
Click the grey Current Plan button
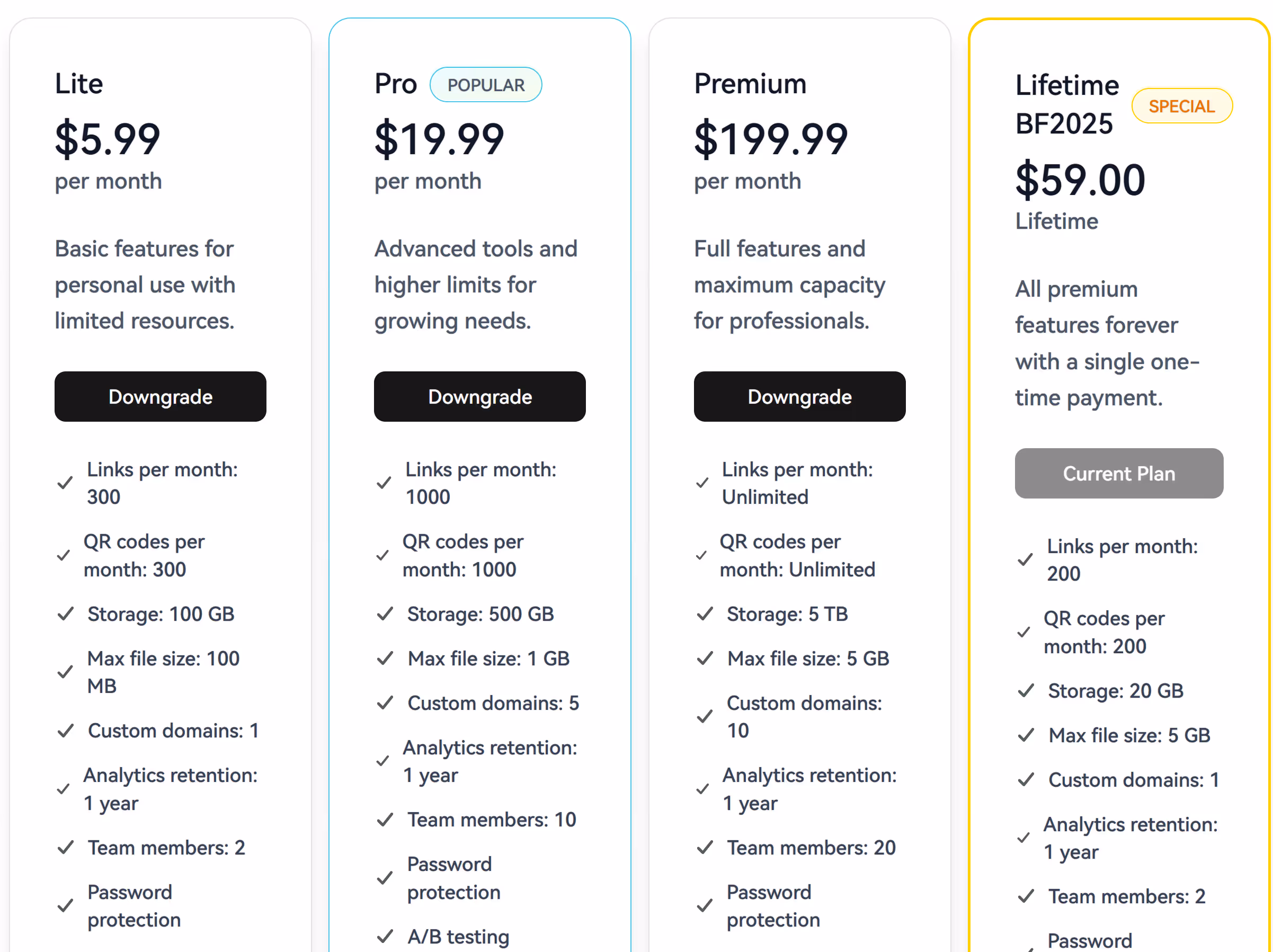click(x=1118, y=473)
